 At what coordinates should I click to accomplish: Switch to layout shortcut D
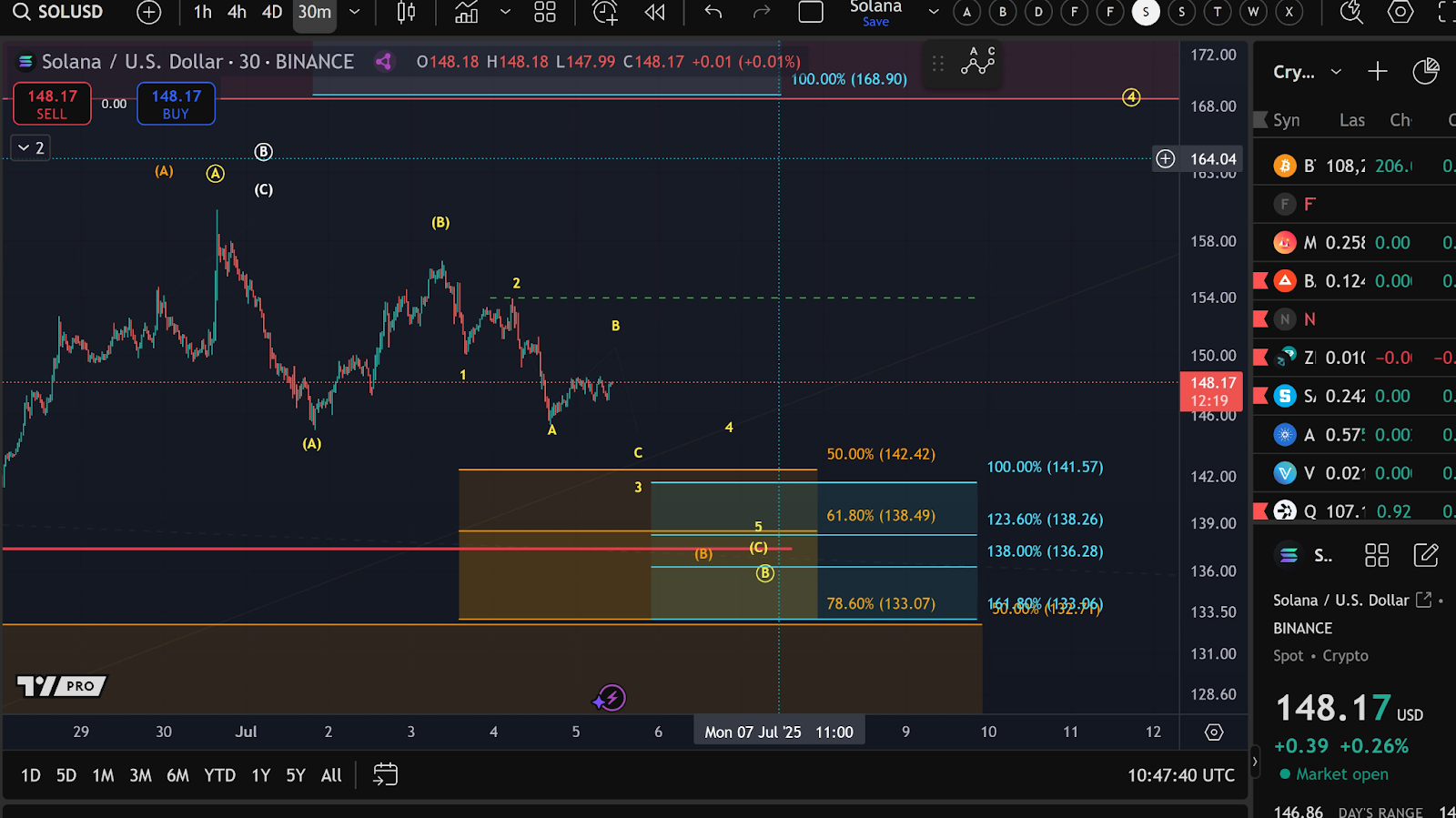[x=1038, y=12]
